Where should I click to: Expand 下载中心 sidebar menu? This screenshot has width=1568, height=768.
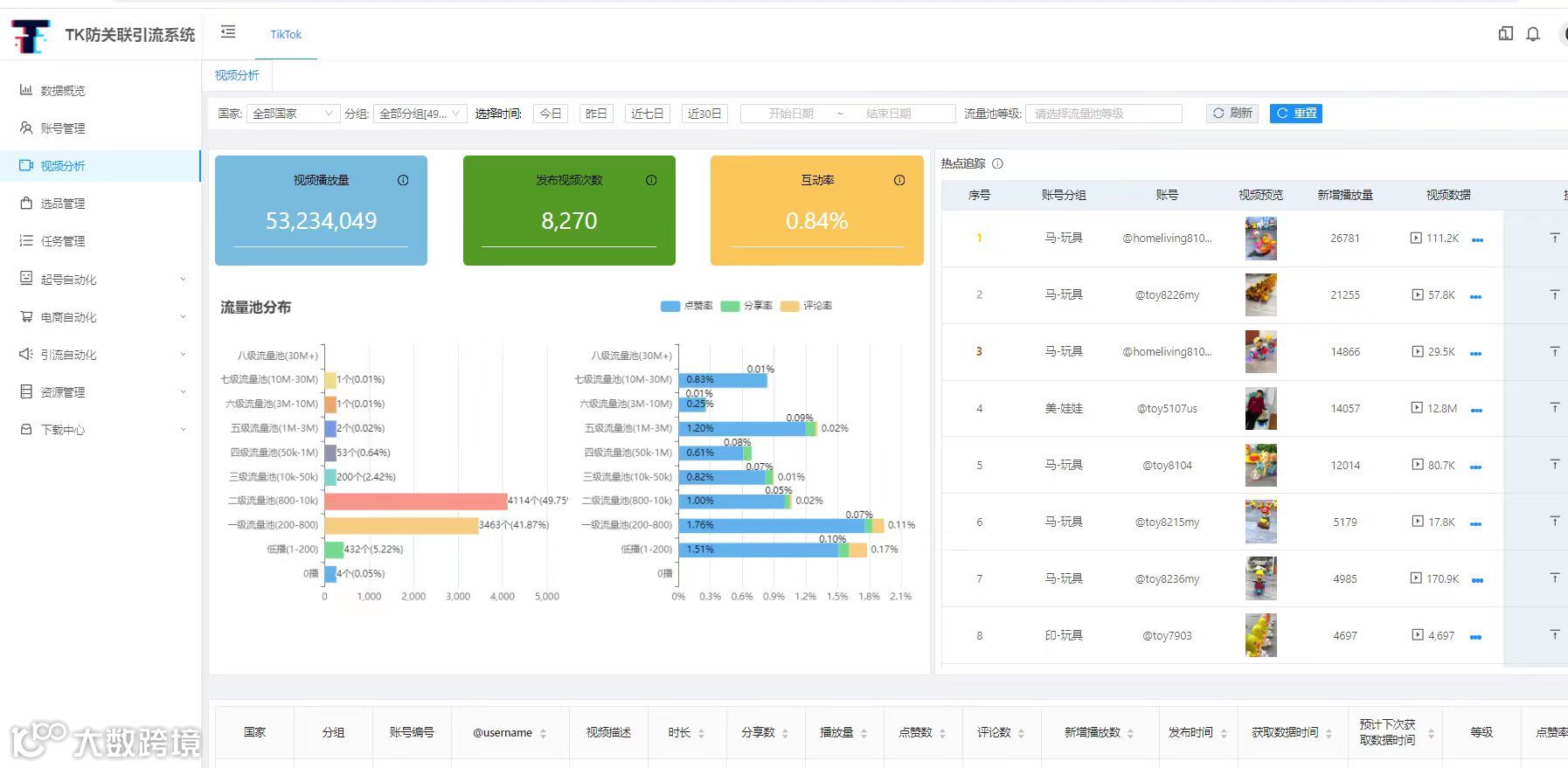[101, 430]
